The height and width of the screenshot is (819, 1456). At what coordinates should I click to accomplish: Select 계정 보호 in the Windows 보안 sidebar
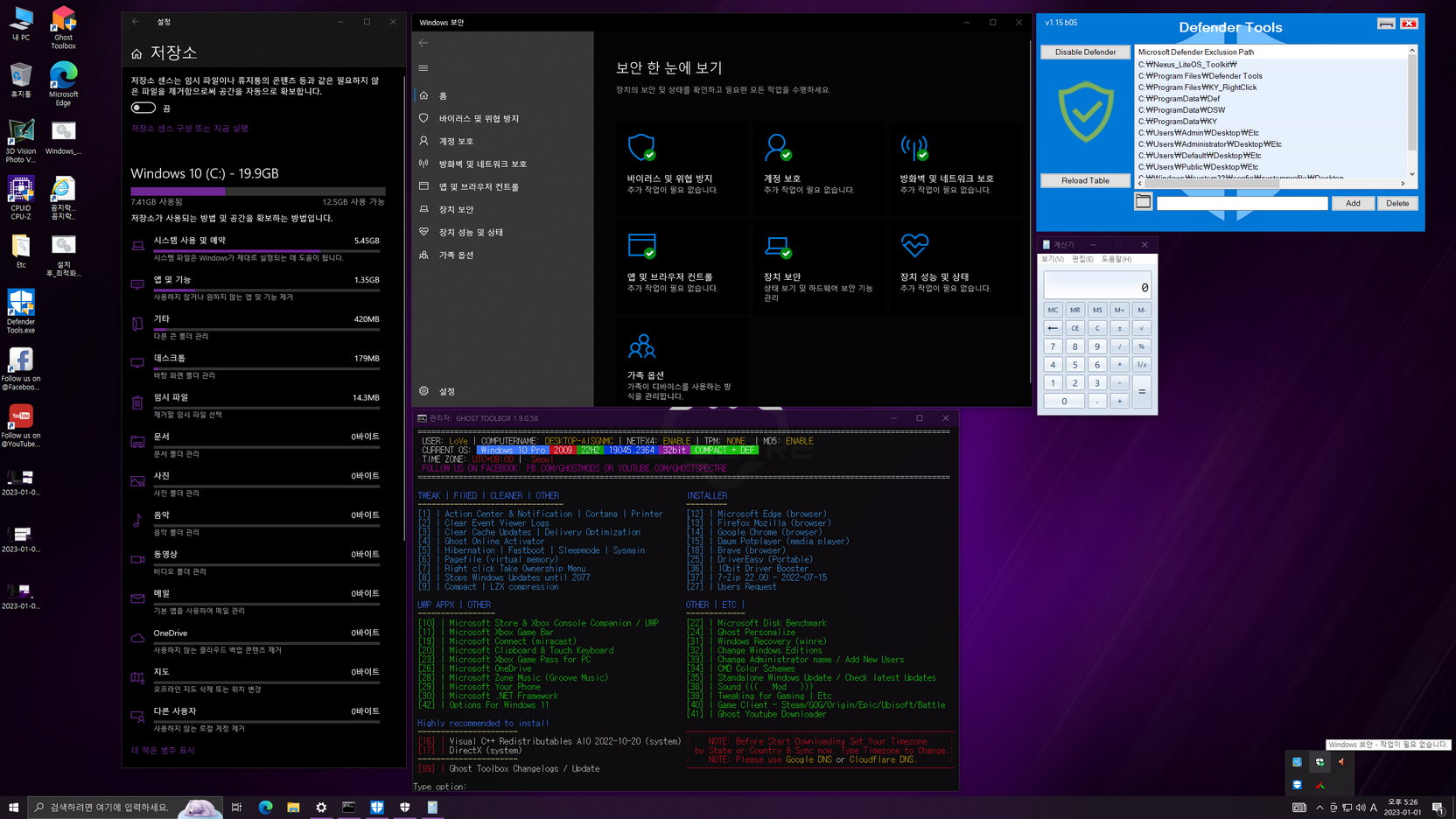(501, 141)
